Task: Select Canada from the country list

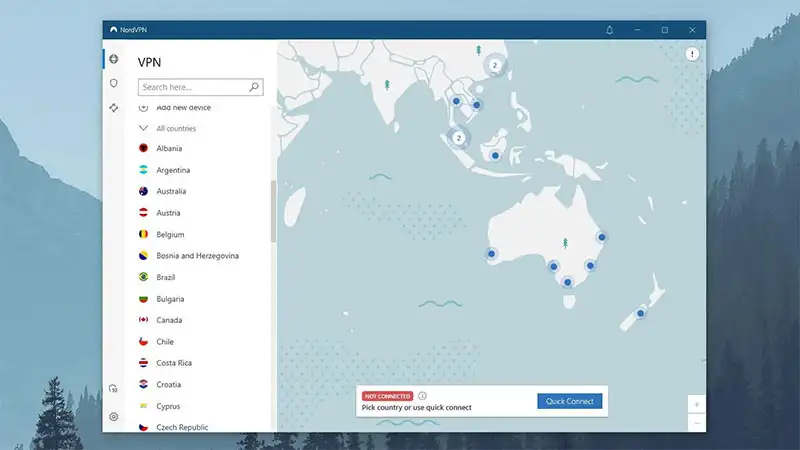Action: click(169, 320)
